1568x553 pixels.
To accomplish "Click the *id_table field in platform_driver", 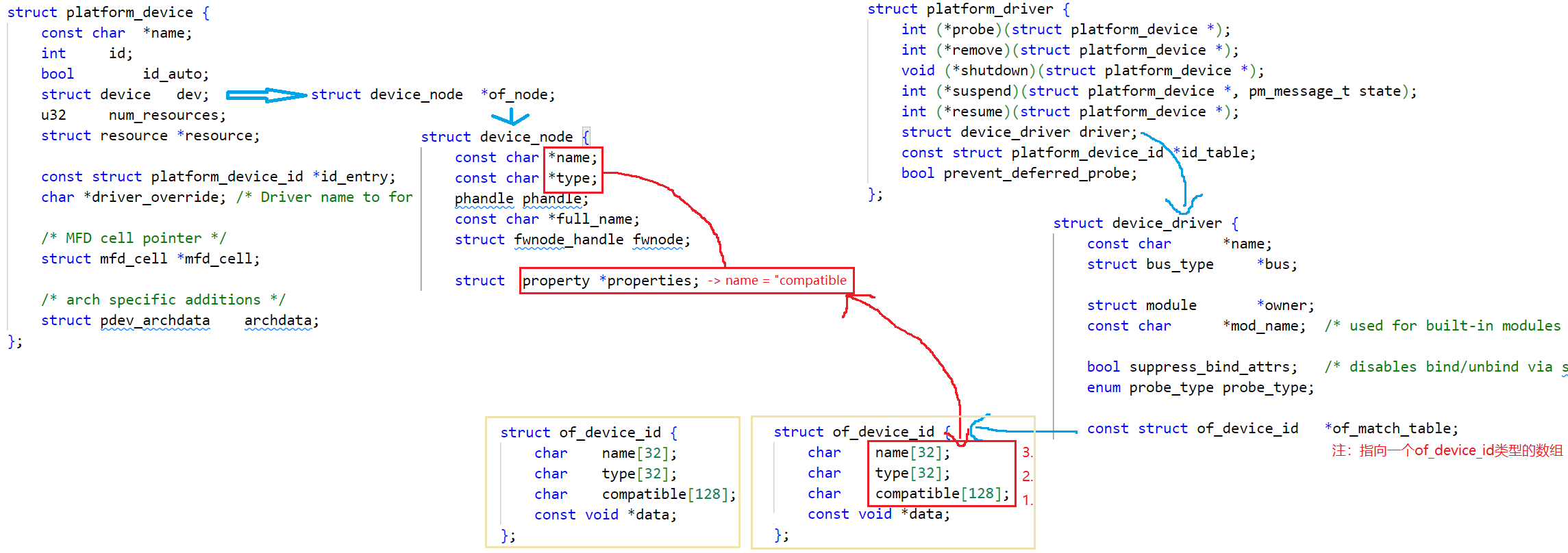I will click(x=1213, y=153).
